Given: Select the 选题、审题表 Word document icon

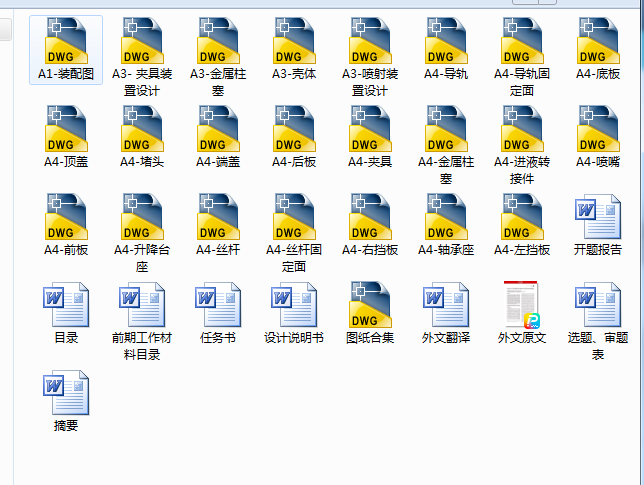Looking at the screenshot, I should click(x=598, y=304).
